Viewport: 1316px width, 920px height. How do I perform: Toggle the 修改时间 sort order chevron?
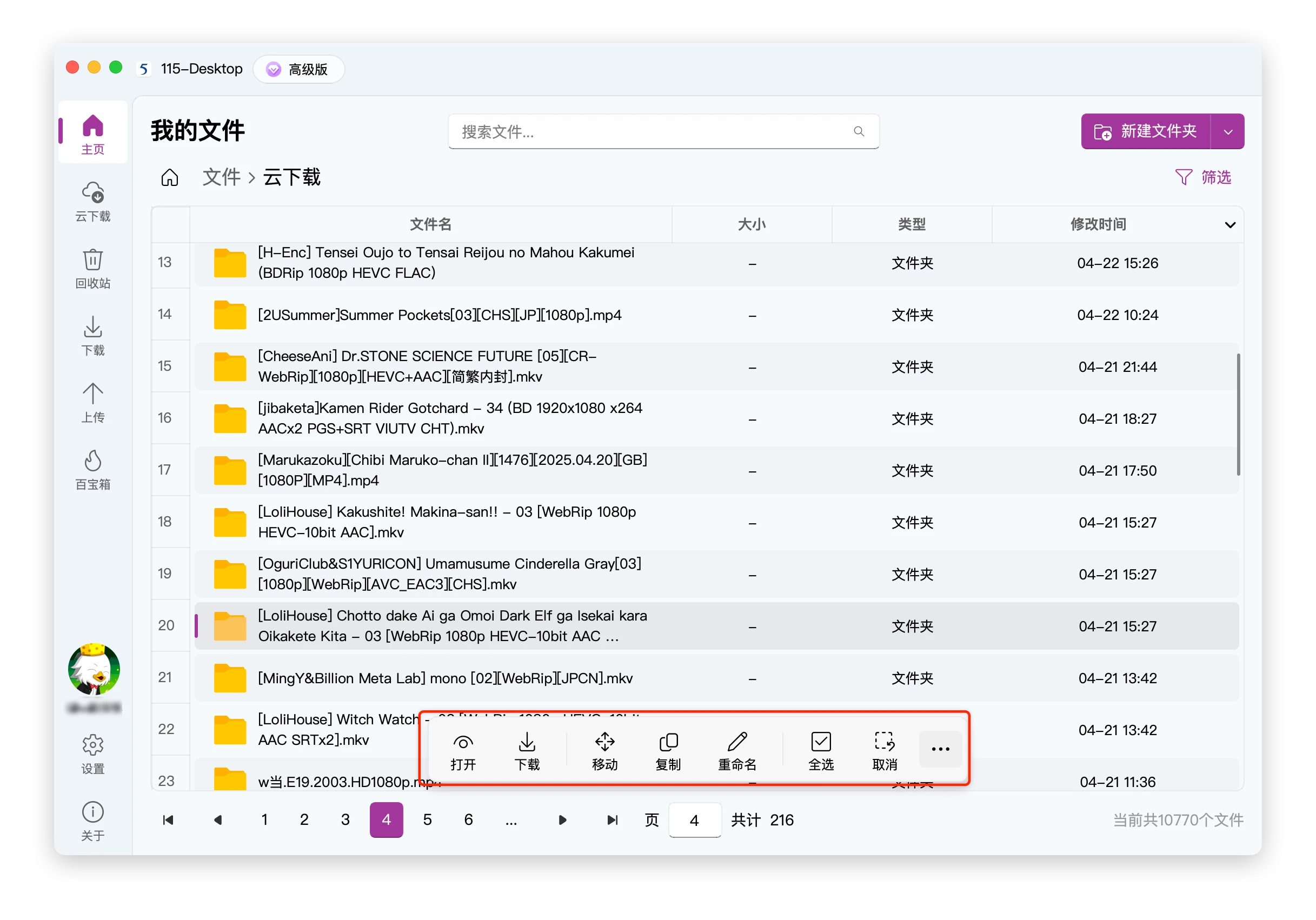(x=1229, y=224)
